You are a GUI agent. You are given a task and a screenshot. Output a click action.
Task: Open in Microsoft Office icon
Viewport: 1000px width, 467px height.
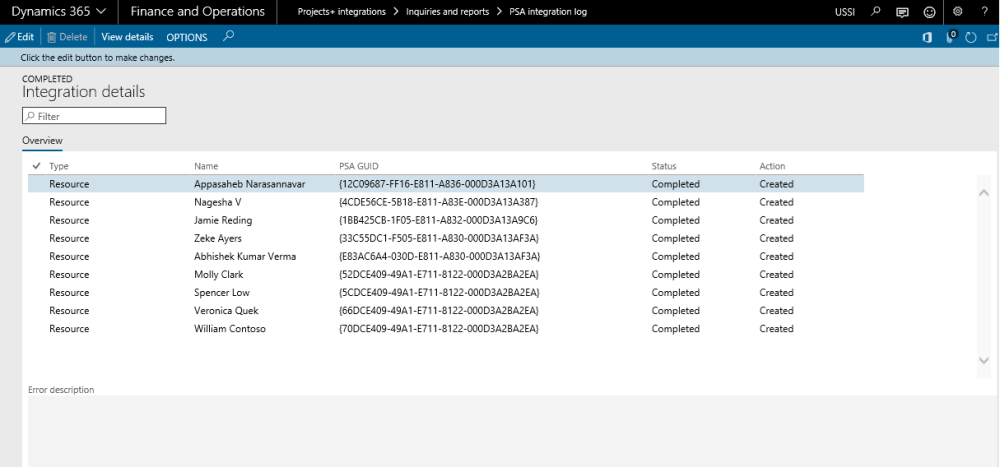(927, 37)
